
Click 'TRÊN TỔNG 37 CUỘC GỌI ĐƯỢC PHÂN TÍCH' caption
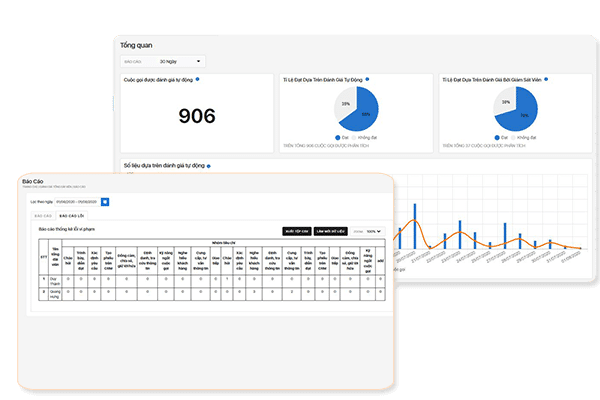coord(484,146)
